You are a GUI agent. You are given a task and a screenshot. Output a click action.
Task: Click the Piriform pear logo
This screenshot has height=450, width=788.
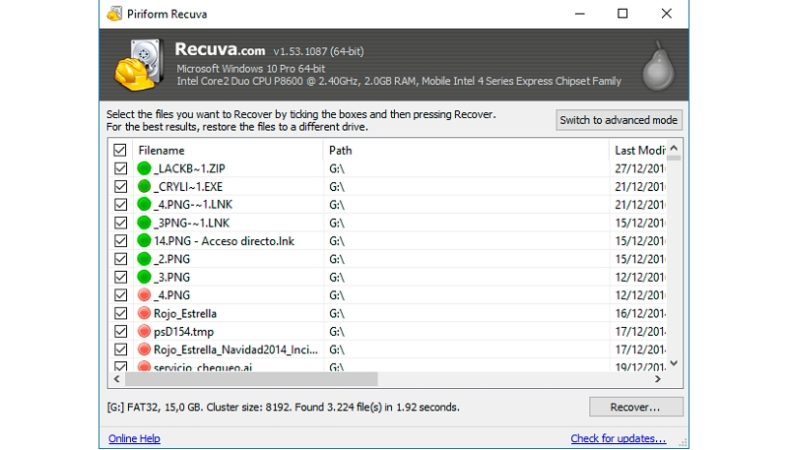point(658,66)
